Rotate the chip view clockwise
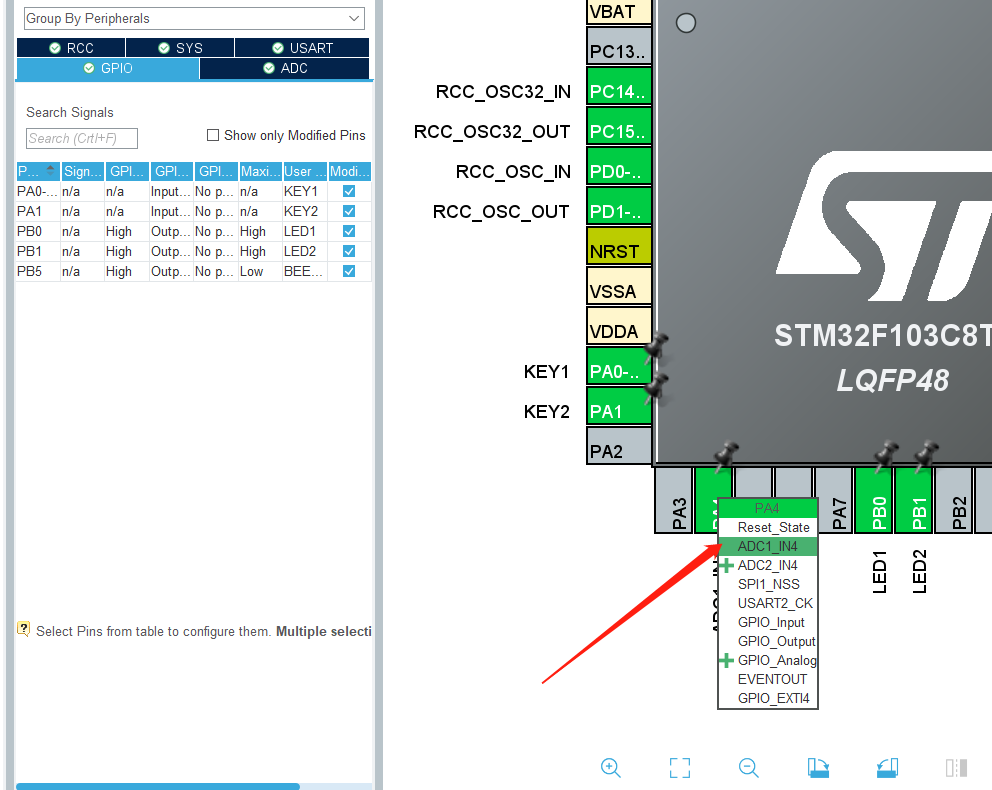This screenshot has height=790, width=992. coord(818,767)
